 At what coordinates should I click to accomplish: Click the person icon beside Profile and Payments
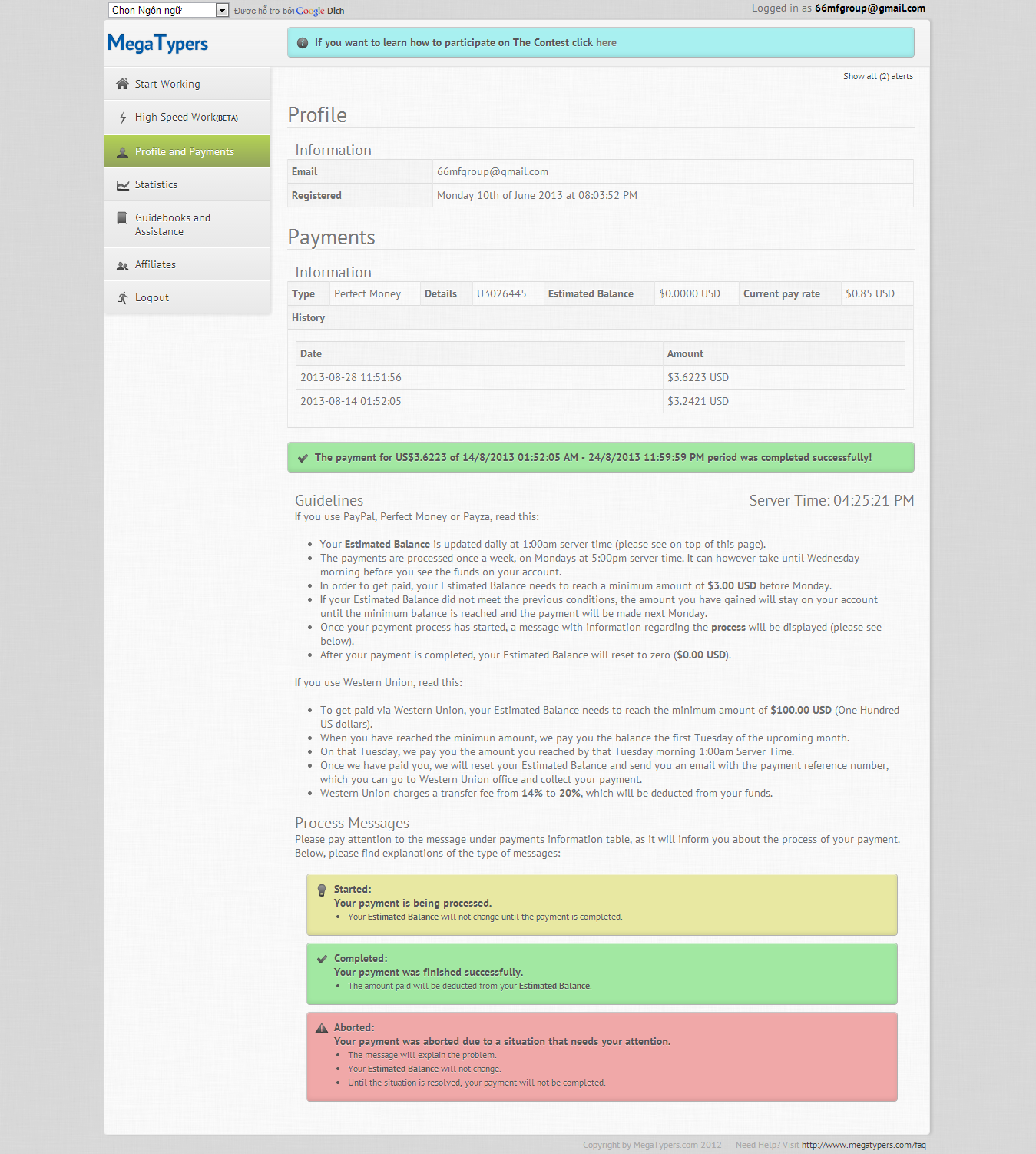(122, 152)
